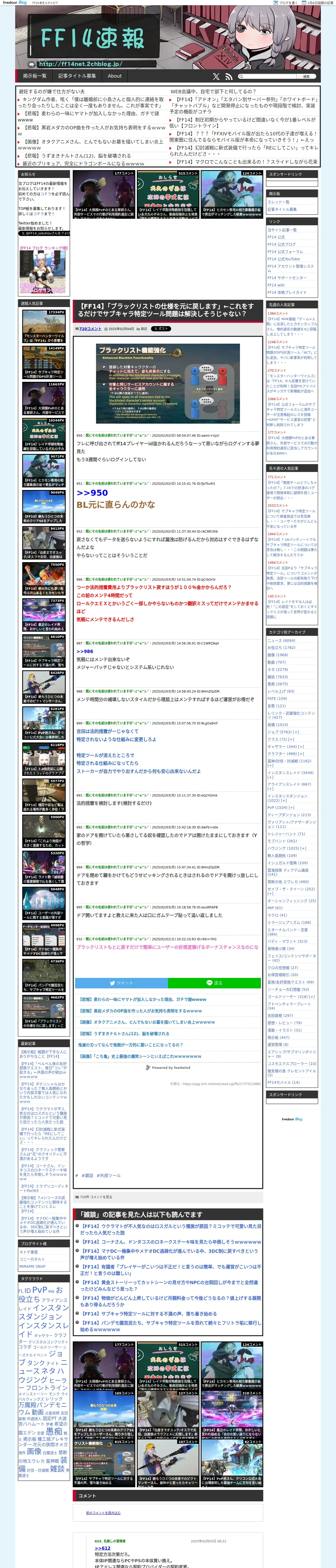Click the FF14ブログランキング banner image
This screenshot has width=336, height=1568.
point(43,272)
